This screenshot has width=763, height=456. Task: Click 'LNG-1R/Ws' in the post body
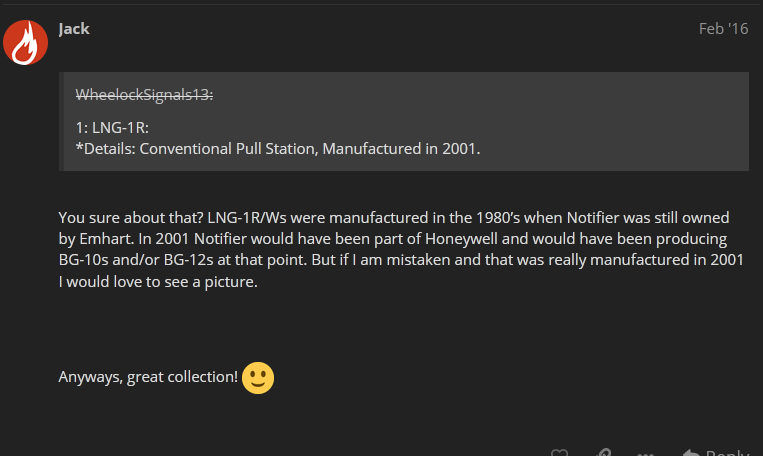click(247, 218)
